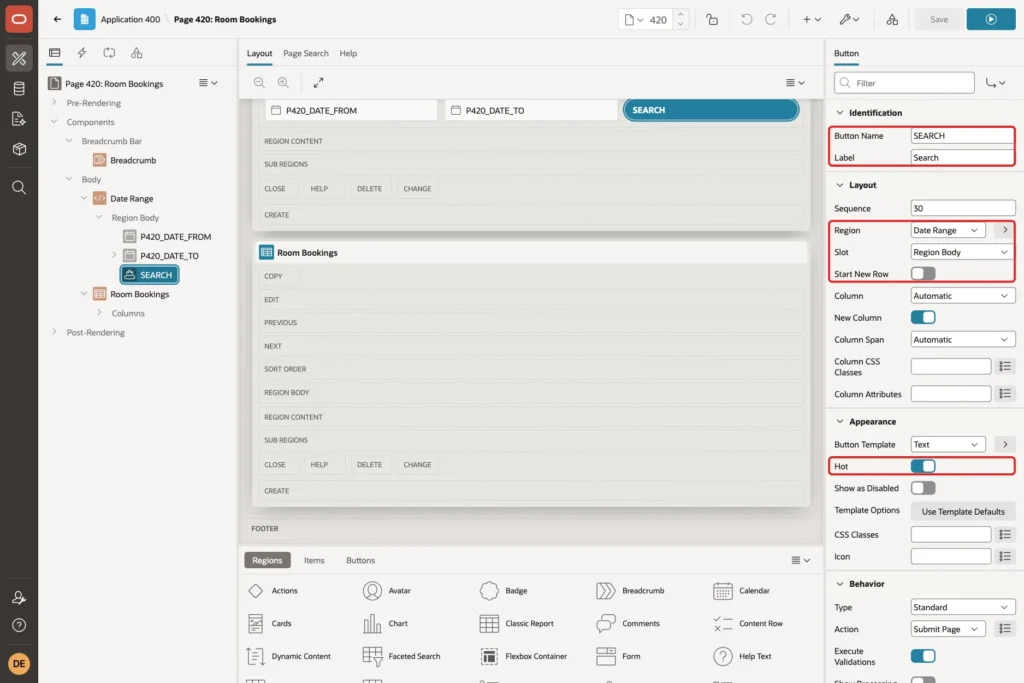Switch to Rendering tree tab
Screen dimensions: 1024x683
pyautogui.click(x=55, y=53)
